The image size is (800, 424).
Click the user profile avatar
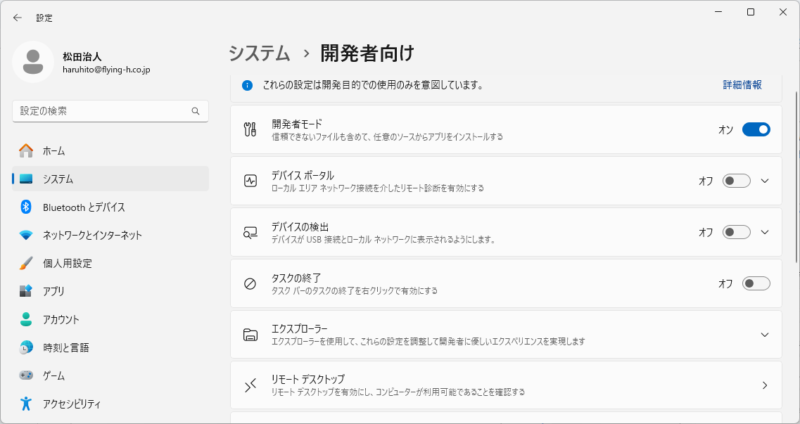pyautogui.click(x=33, y=62)
